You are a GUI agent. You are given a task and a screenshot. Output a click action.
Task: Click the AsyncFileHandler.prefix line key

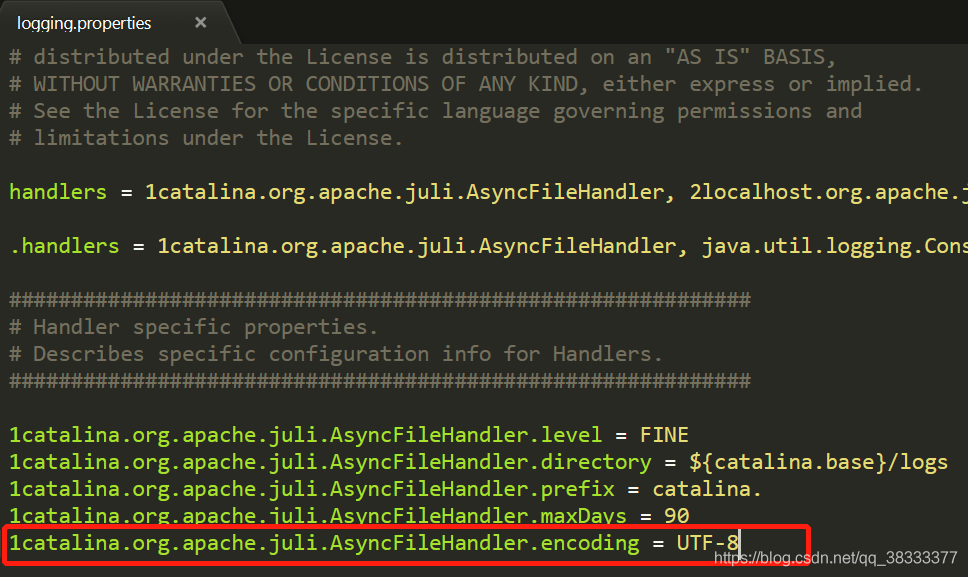(x=312, y=489)
